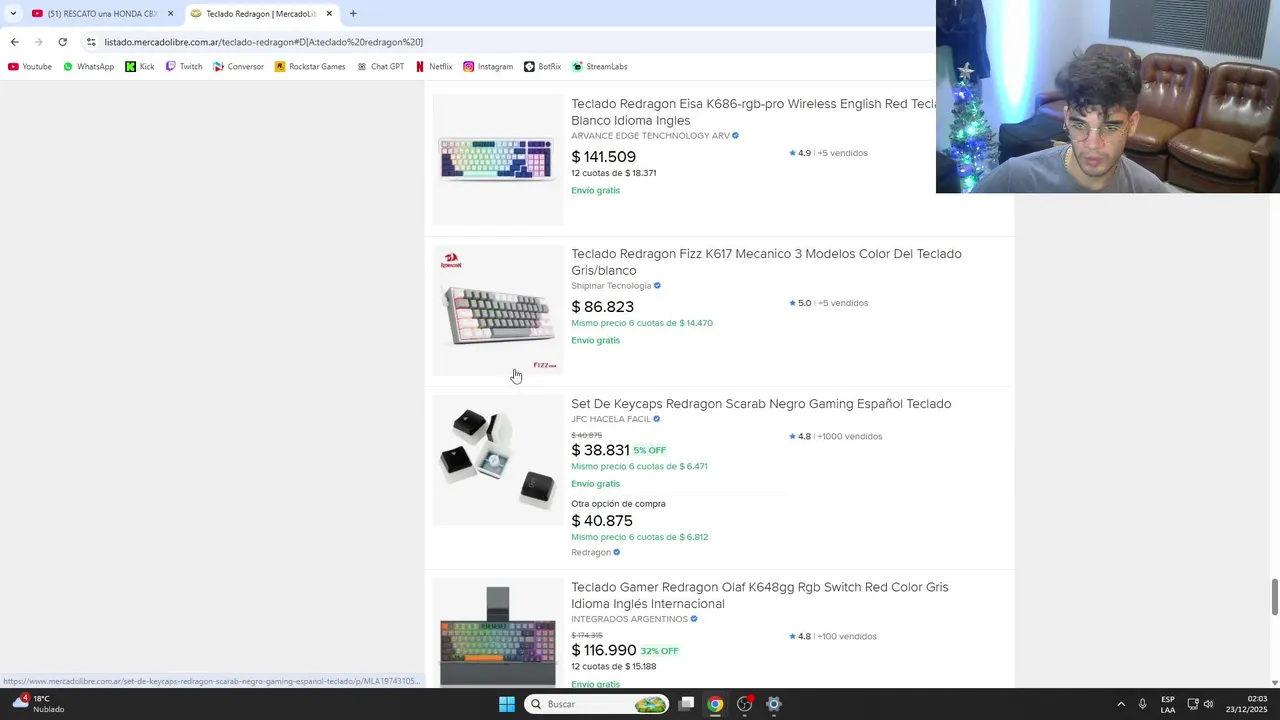
Task: Switch to Teclado Redragon MercadoLibre tab
Action: tap(262, 14)
